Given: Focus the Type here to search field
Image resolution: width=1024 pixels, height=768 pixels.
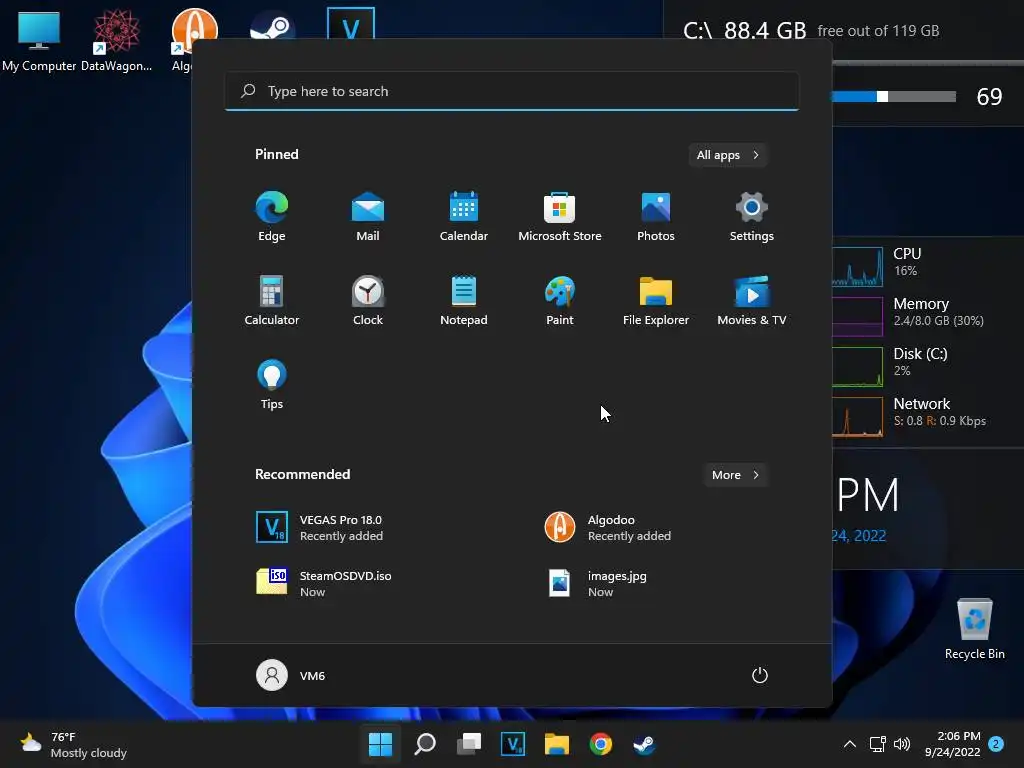Looking at the screenshot, I should point(511,91).
